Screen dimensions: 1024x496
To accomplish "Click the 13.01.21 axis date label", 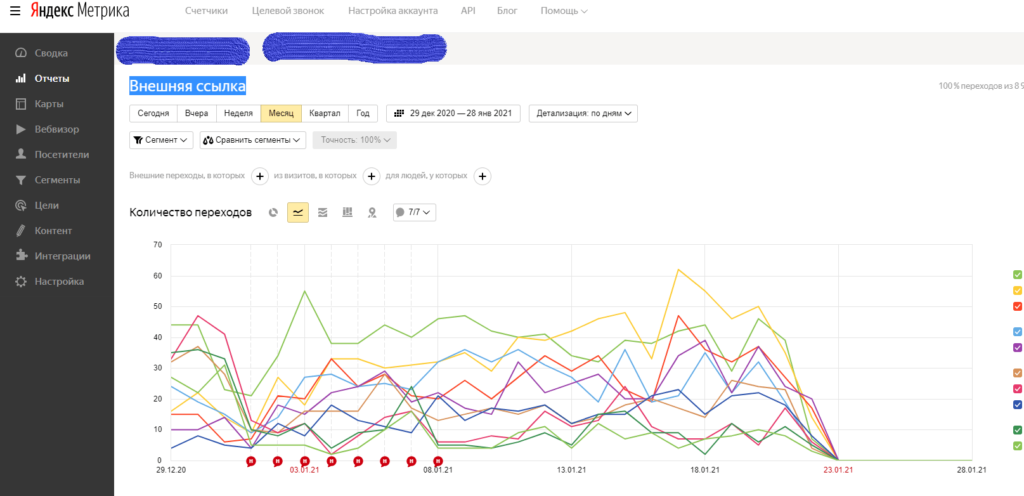I will coord(571,469).
